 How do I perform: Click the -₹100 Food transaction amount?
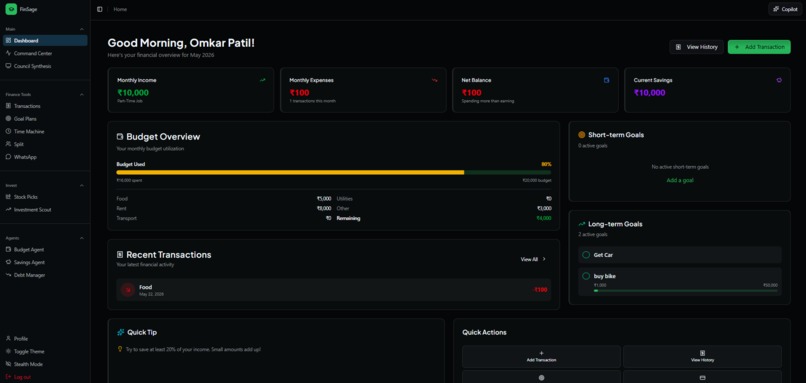pos(540,290)
